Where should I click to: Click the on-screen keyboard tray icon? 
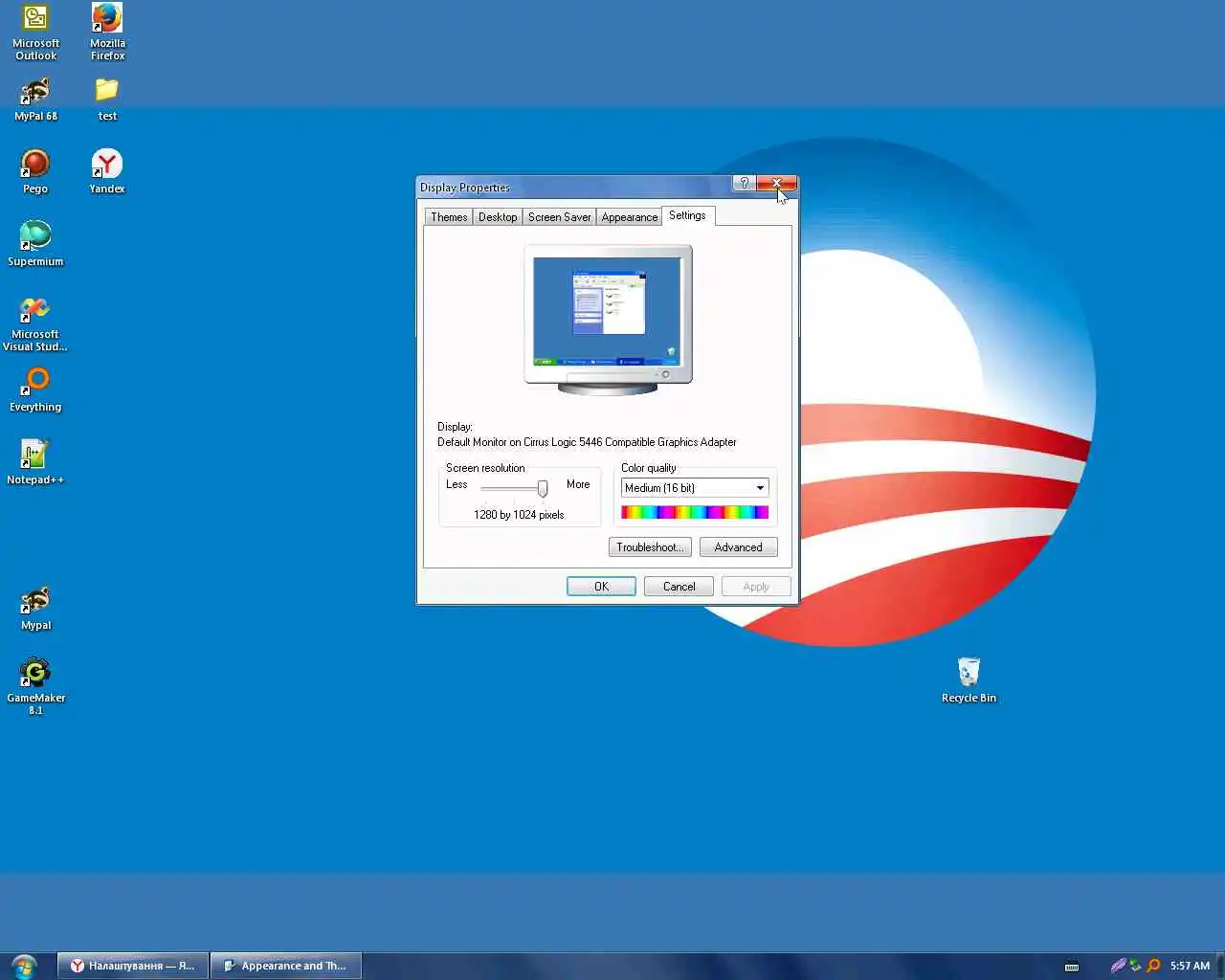[x=1072, y=966]
